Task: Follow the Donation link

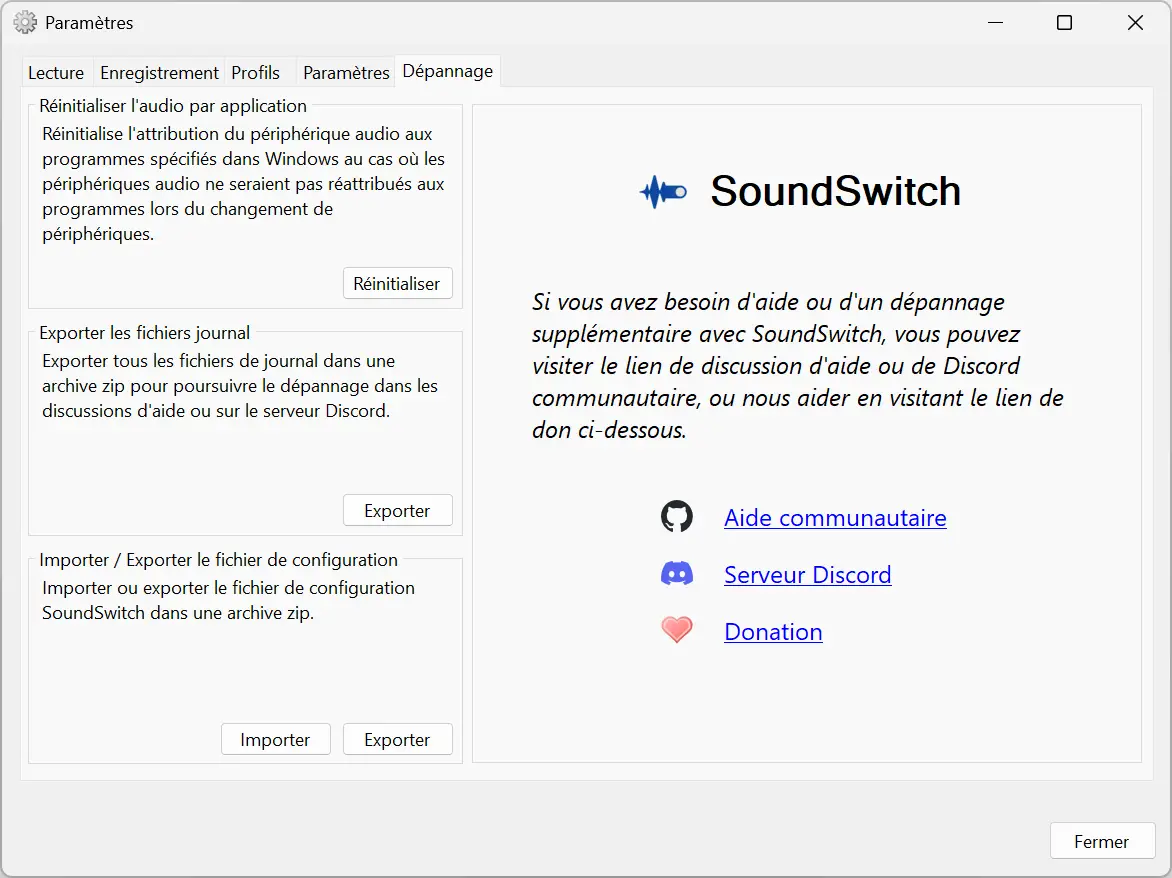Action: (x=773, y=631)
